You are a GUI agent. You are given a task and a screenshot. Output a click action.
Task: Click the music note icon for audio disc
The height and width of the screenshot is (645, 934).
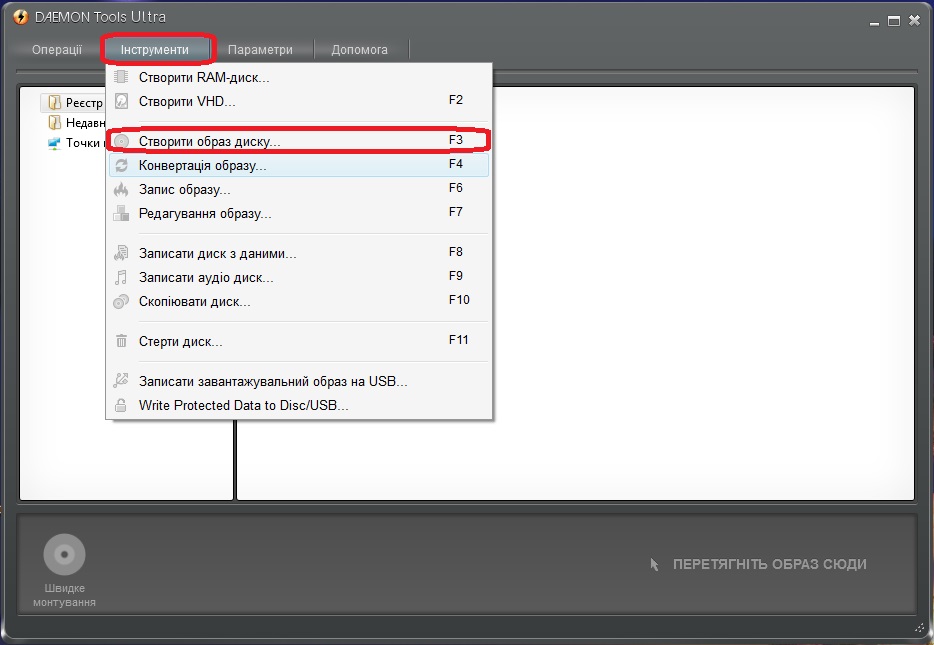[121, 277]
